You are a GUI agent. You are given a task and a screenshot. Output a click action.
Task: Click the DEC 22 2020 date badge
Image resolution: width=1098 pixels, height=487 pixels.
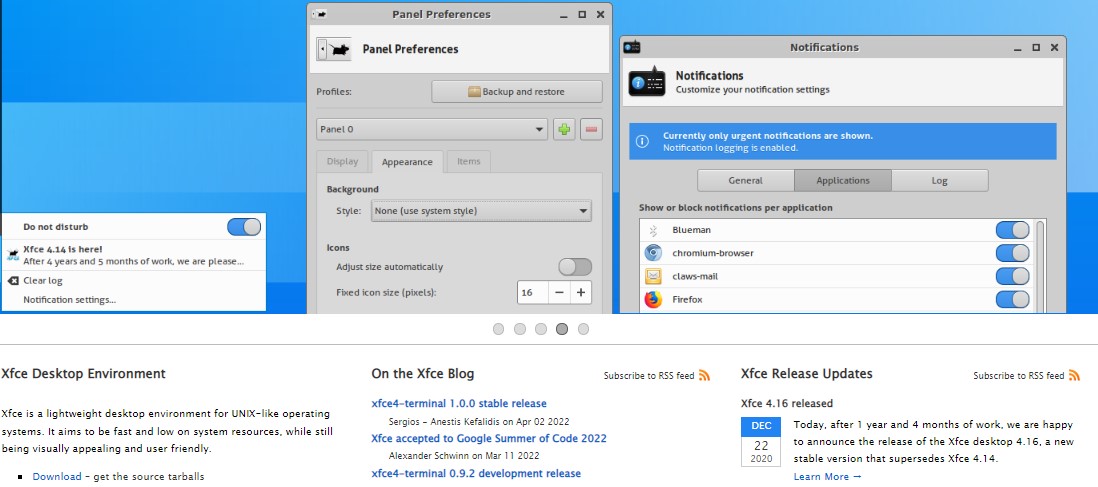(x=760, y=442)
